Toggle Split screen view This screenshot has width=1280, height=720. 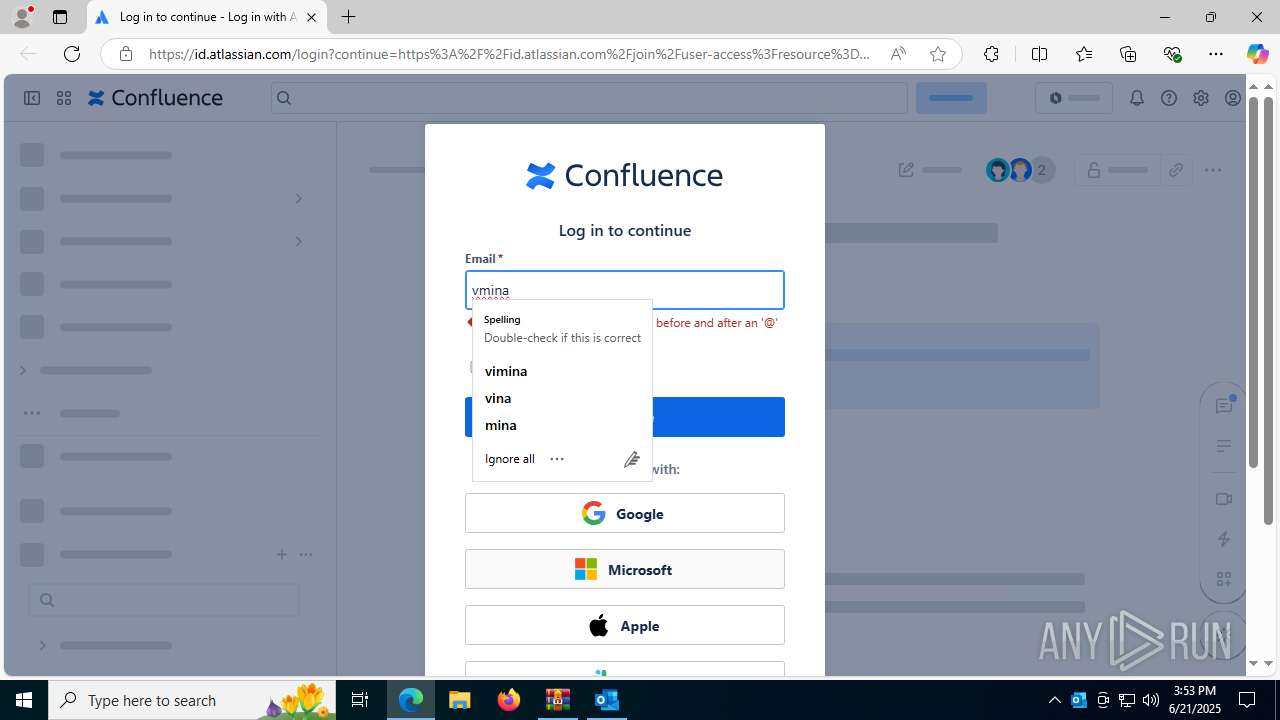click(x=1039, y=54)
